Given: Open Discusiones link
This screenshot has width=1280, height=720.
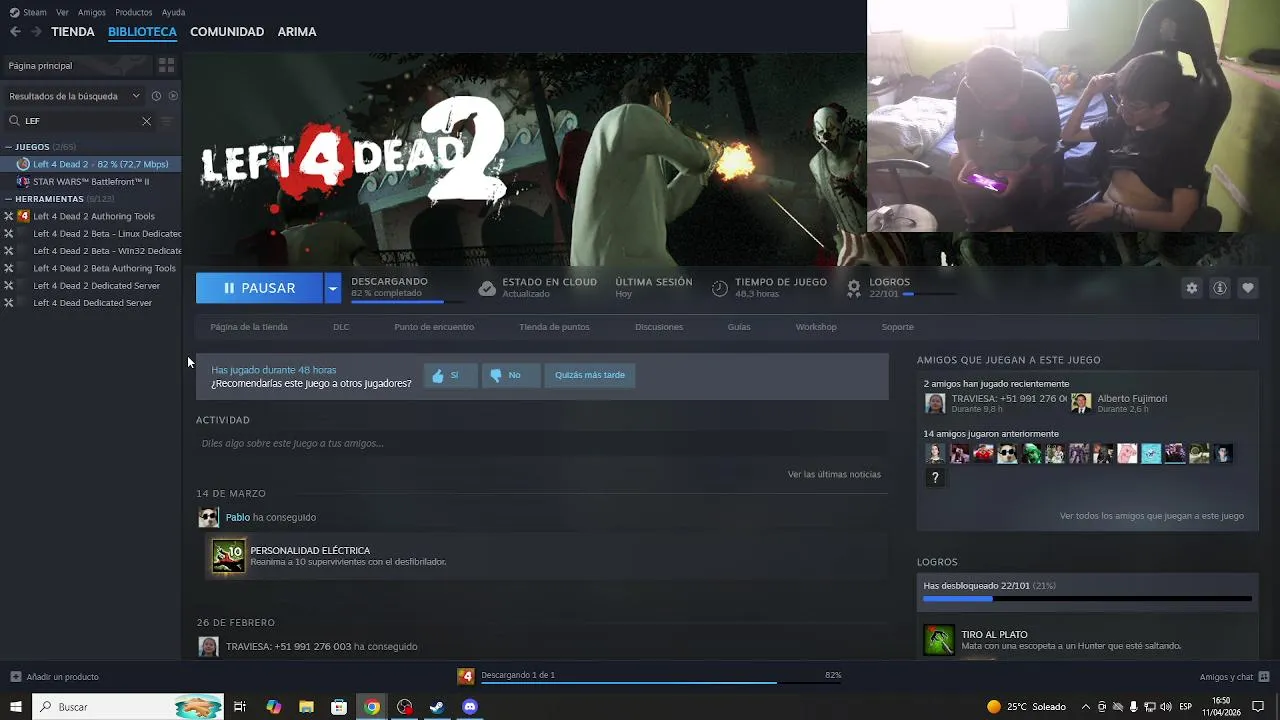Looking at the screenshot, I should coord(659,327).
